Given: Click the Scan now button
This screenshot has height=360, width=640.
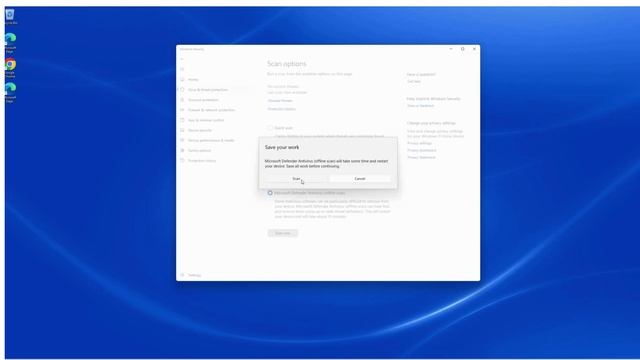Looking at the screenshot, I should (282, 233).
